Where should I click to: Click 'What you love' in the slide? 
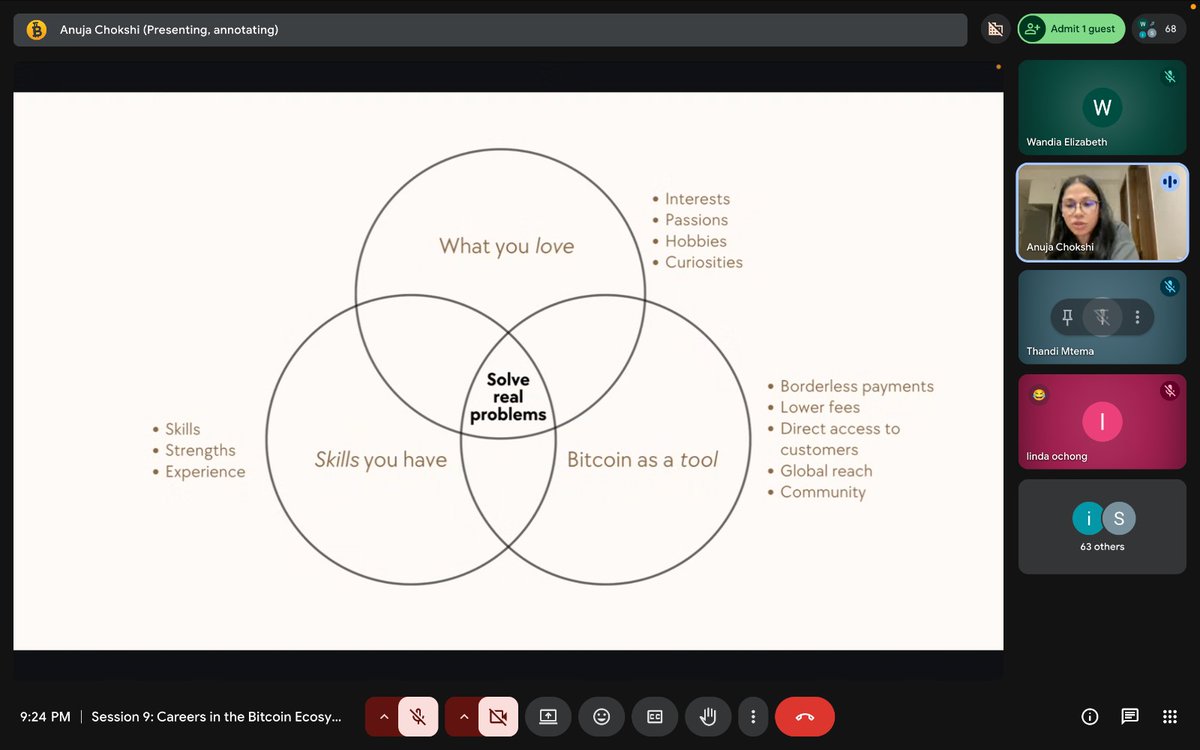click(507, 246)
